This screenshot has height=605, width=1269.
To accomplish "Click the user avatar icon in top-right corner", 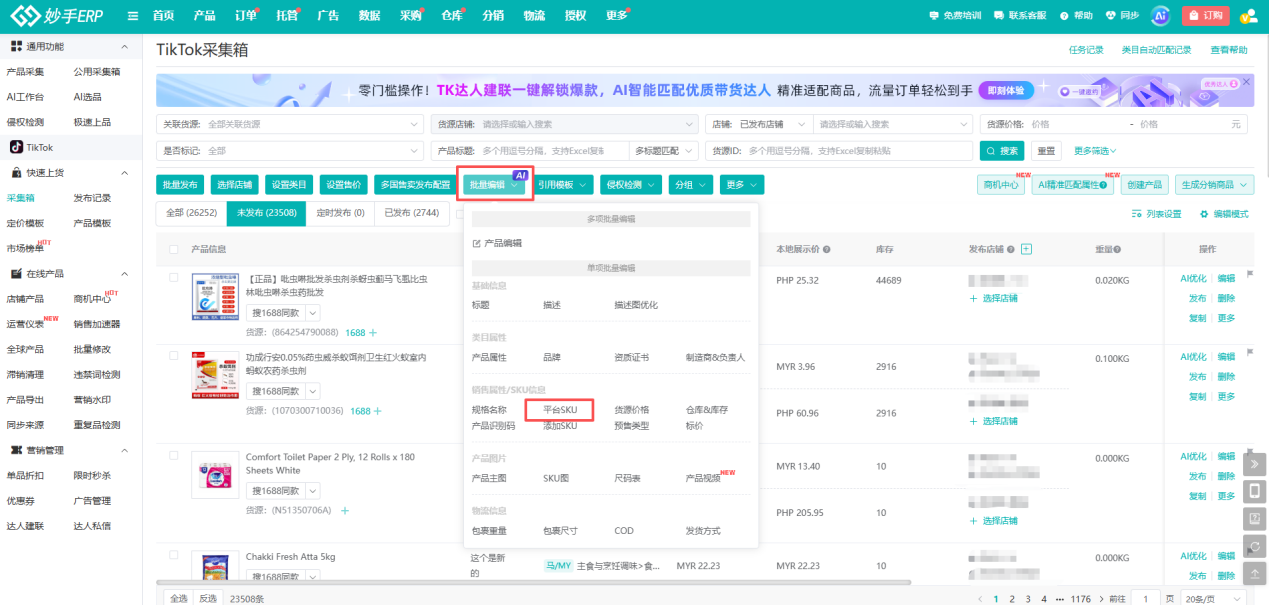I will point(1248,16).
